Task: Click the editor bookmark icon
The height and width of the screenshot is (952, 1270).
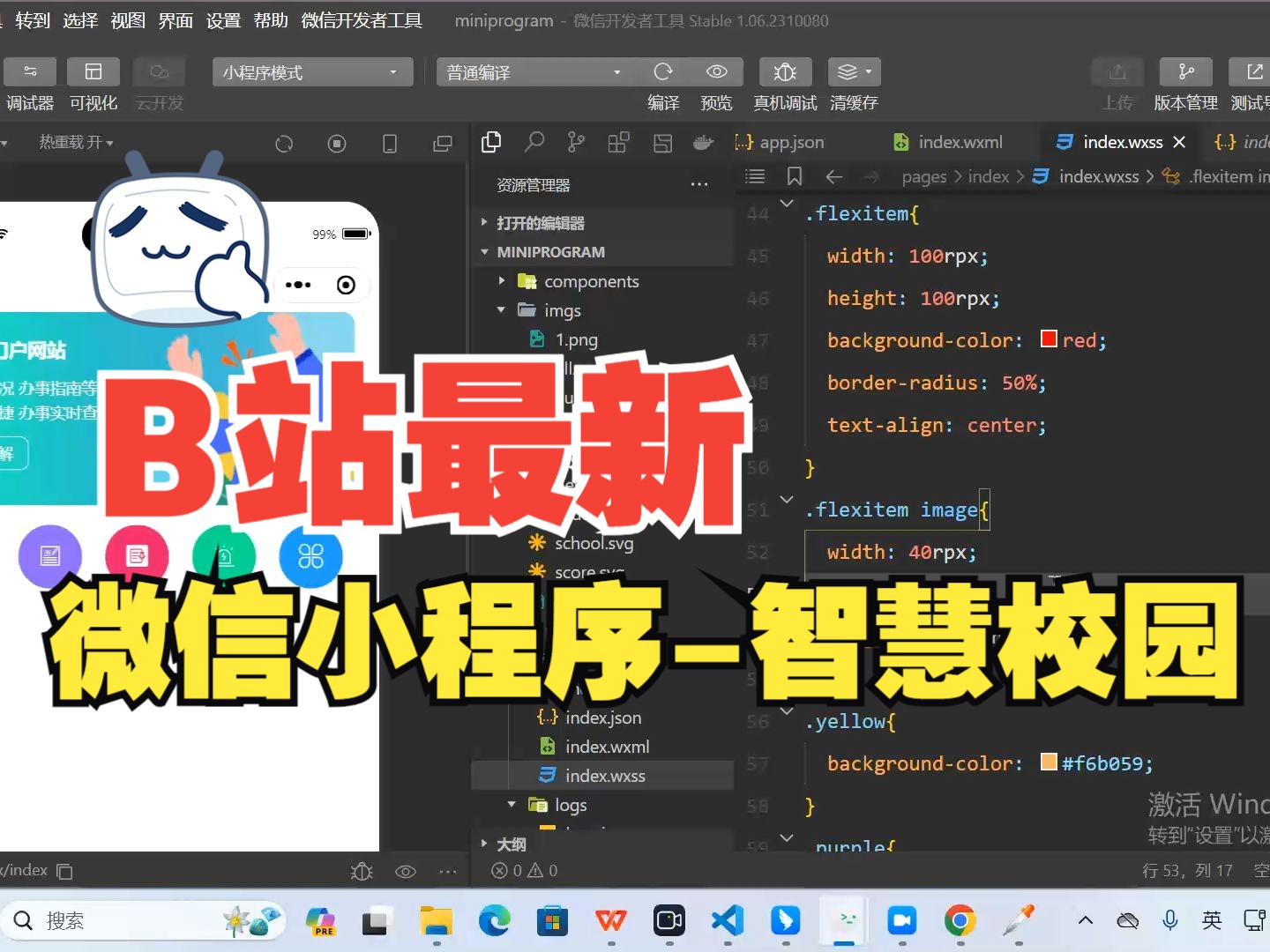Action: 795,176
